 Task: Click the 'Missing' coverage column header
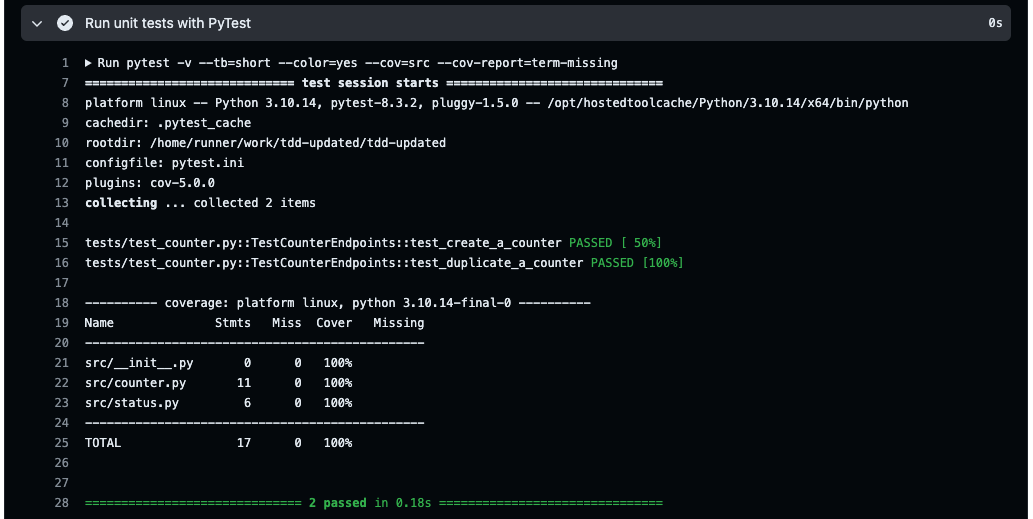[399, 323]
